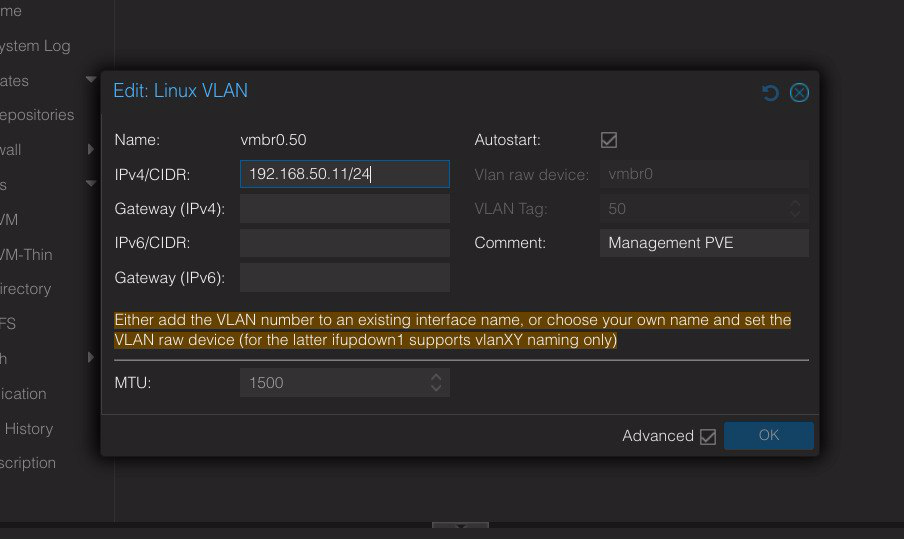Click the Gateway (IPv6) field

click(345, 277)
